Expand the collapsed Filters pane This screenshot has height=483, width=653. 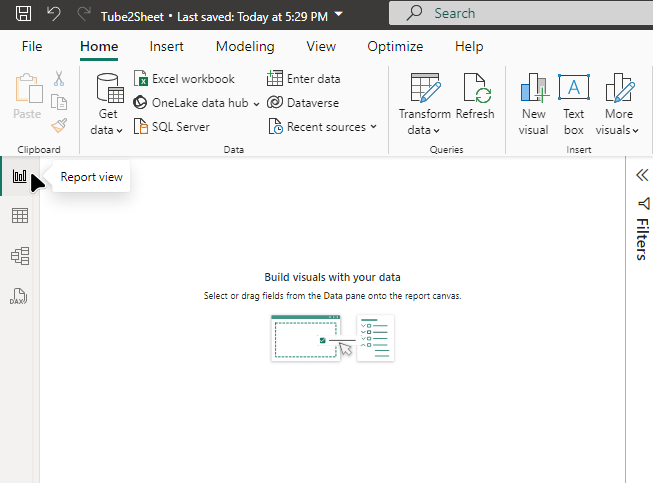point(642,175)
